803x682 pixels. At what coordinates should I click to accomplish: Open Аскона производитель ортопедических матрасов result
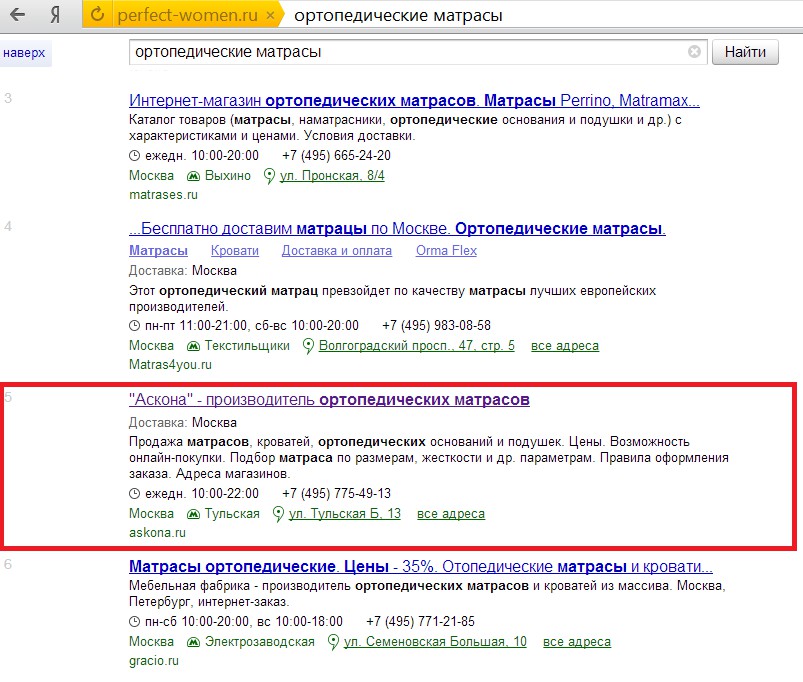coord(329,399)
